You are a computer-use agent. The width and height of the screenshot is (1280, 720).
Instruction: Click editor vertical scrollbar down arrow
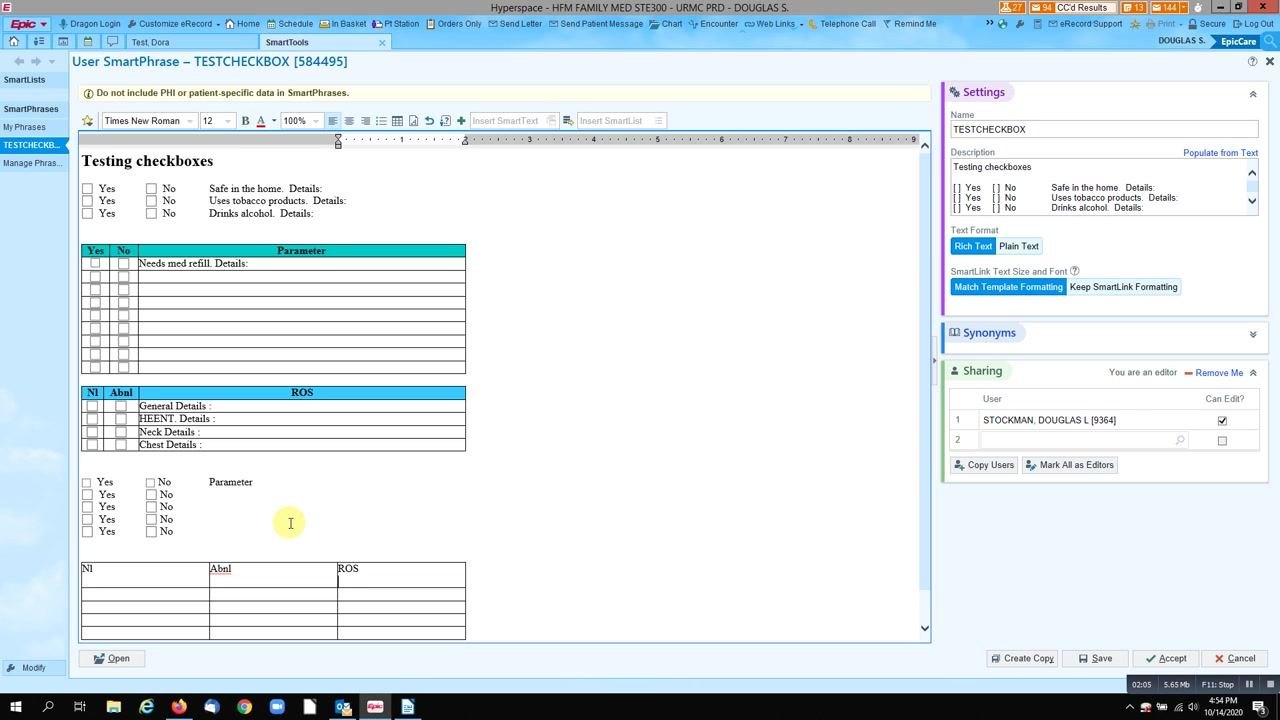[x=924, y=629]
